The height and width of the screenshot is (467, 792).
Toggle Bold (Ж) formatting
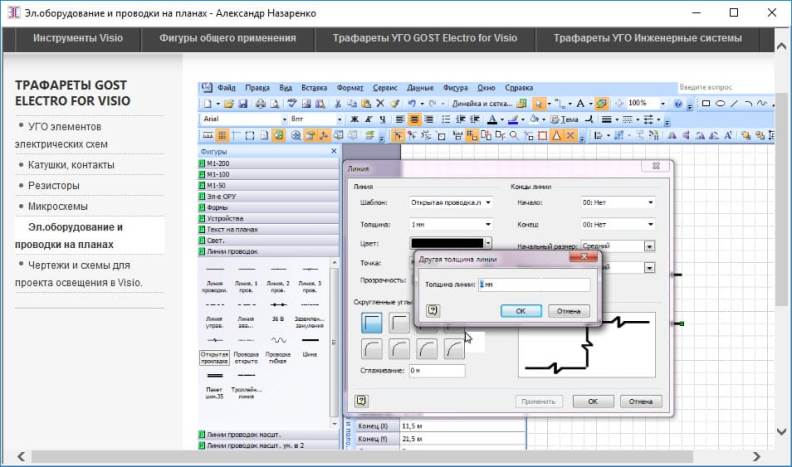pos(355,120)
